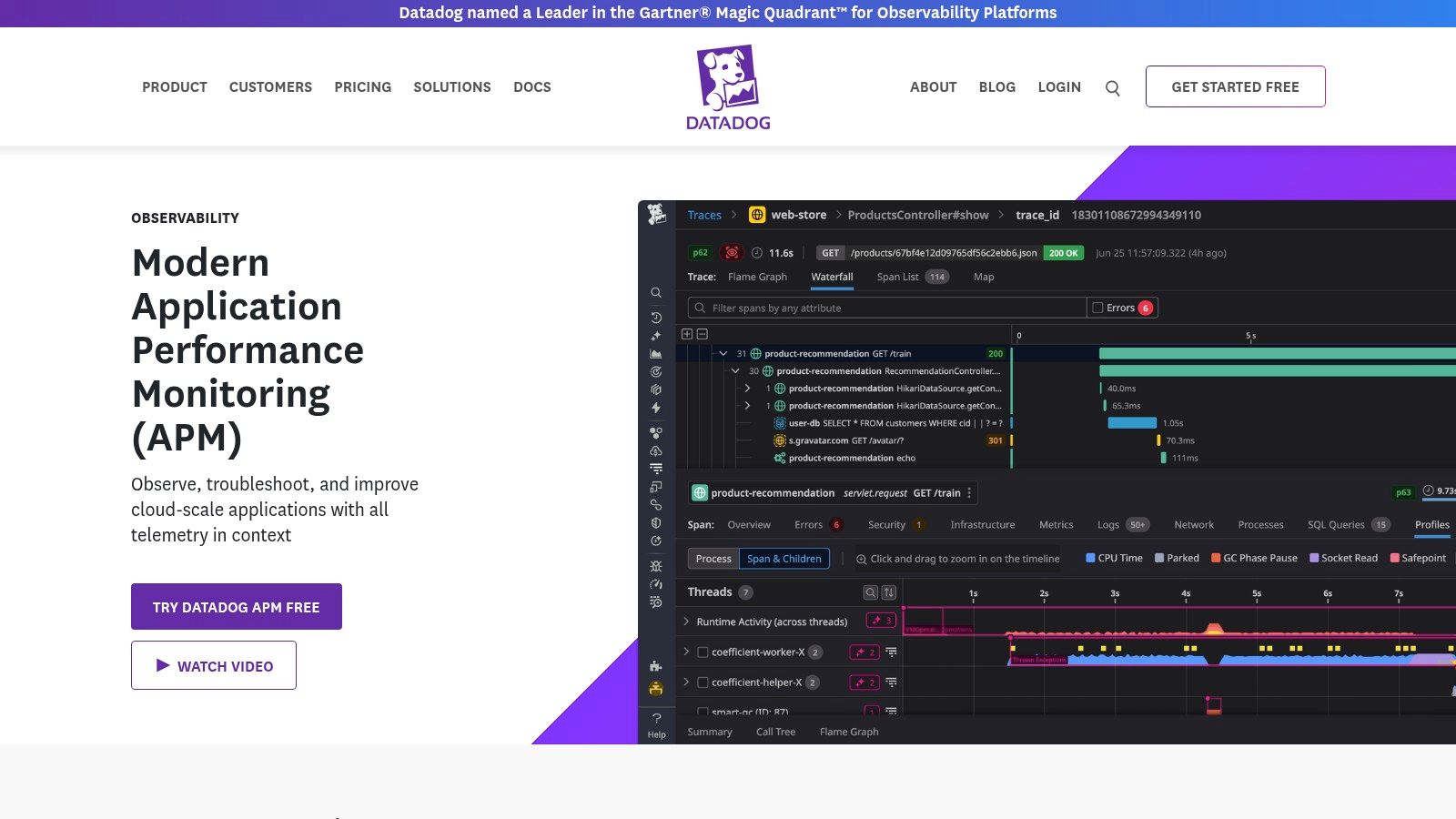Image resolution: width=1456 pixels, height=819 pixels.
Task: Toggle the Errors checkbox
Action: pyautogui.click(x=1097, y=308)
